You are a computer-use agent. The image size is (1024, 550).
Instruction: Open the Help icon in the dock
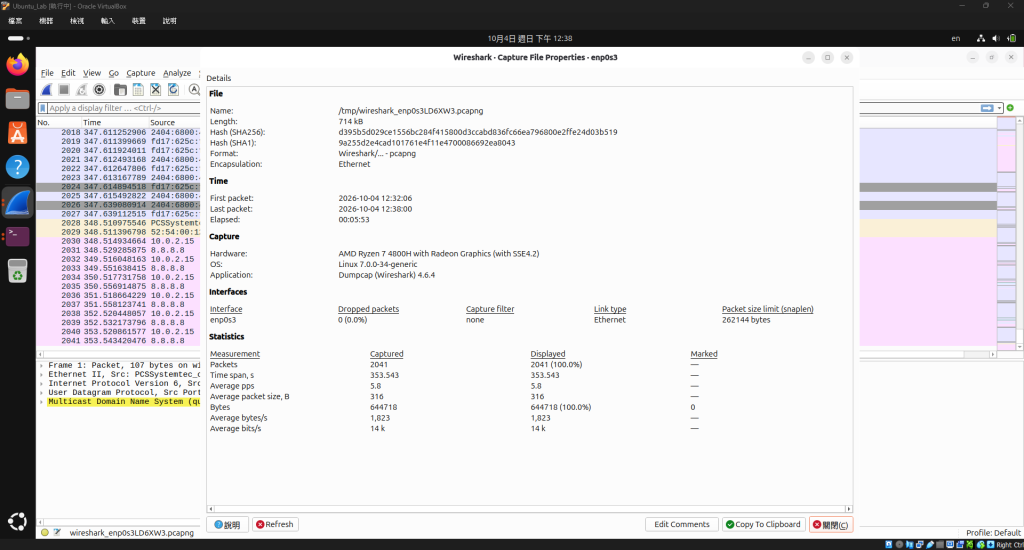(x=18, y=167)
